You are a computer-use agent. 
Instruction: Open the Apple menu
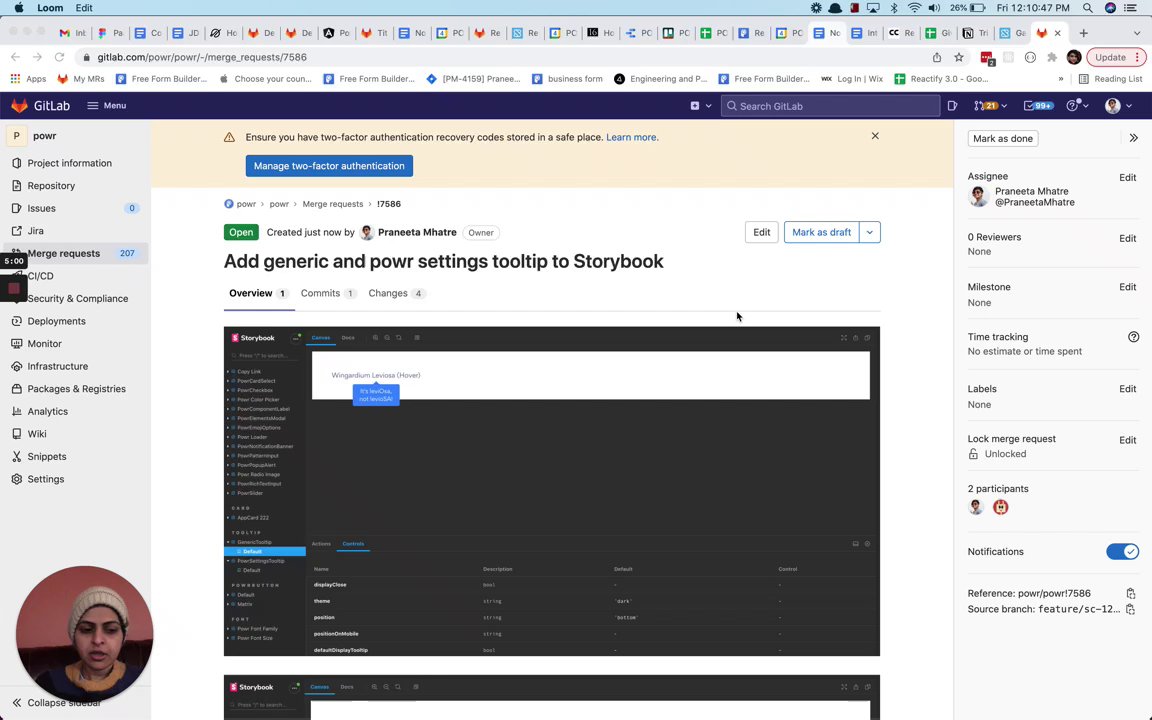(18, 8)
